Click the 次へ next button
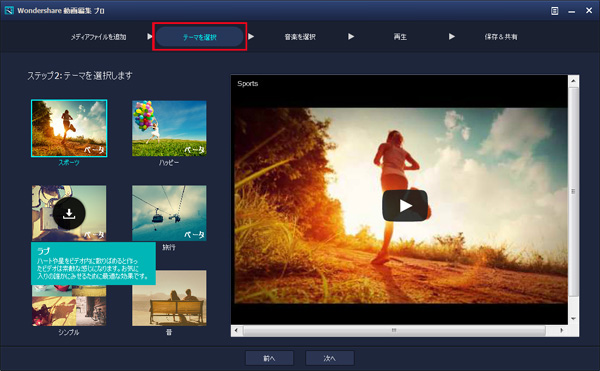The width and height of the screenshot is (600, 371). pyautogui.click(x=329, y=358)
